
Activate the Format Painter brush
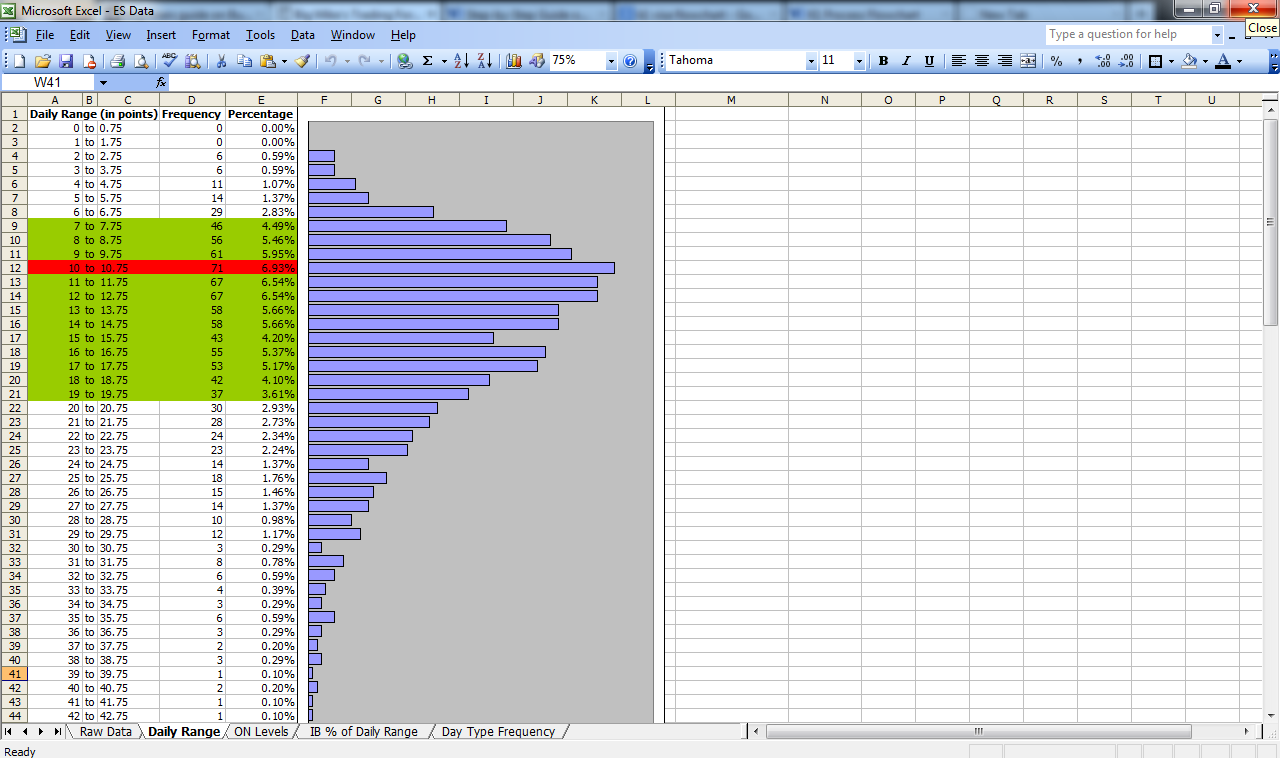(x=302, y=61)
